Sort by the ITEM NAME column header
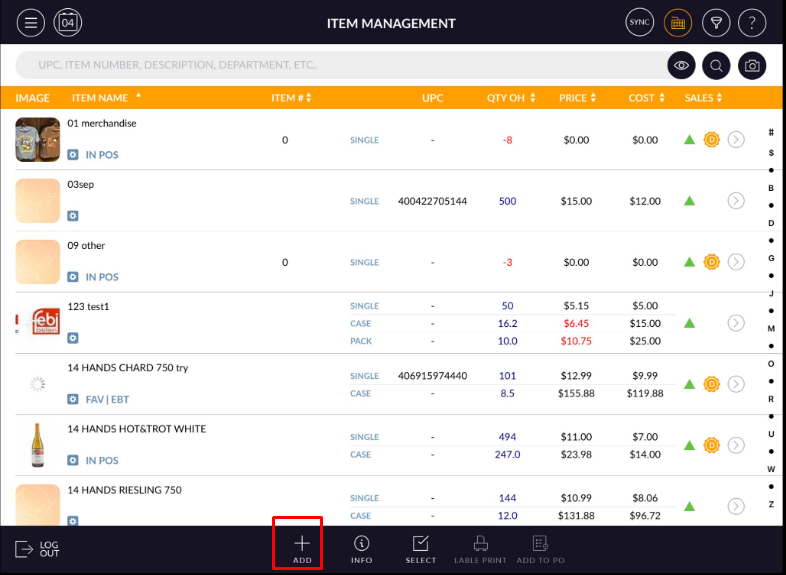This screenshot has width=786, height=575. click(x=105, y=98)
